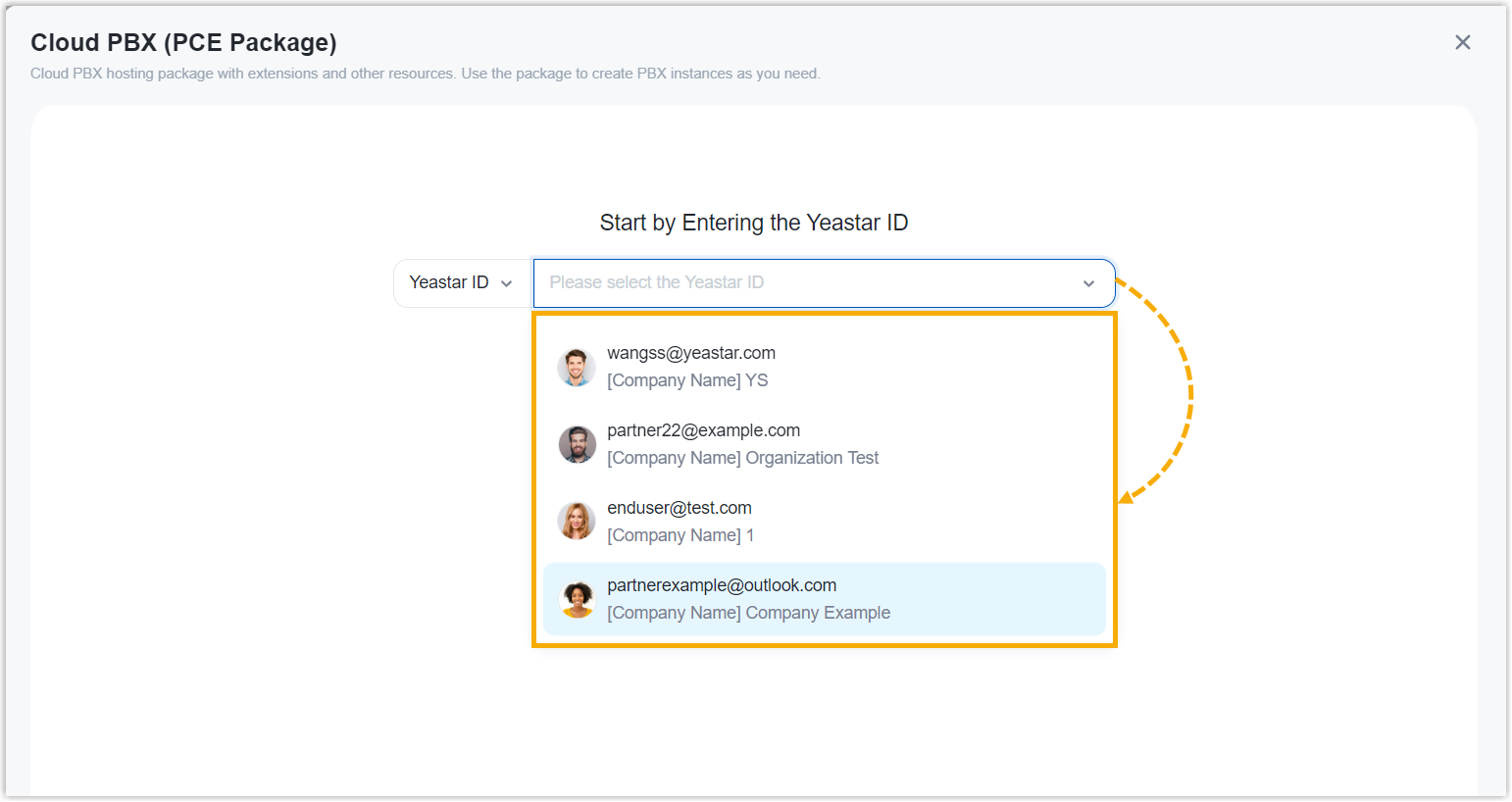Click the '[Company Name] Organization Test' text
The width and height of the screenshot is (1512, 802).
click(x=742, y=458)
